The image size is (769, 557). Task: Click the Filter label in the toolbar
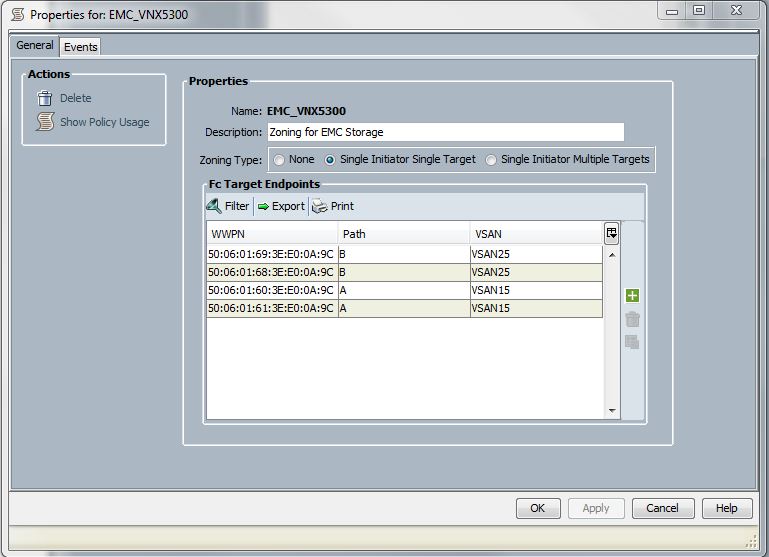237,206
